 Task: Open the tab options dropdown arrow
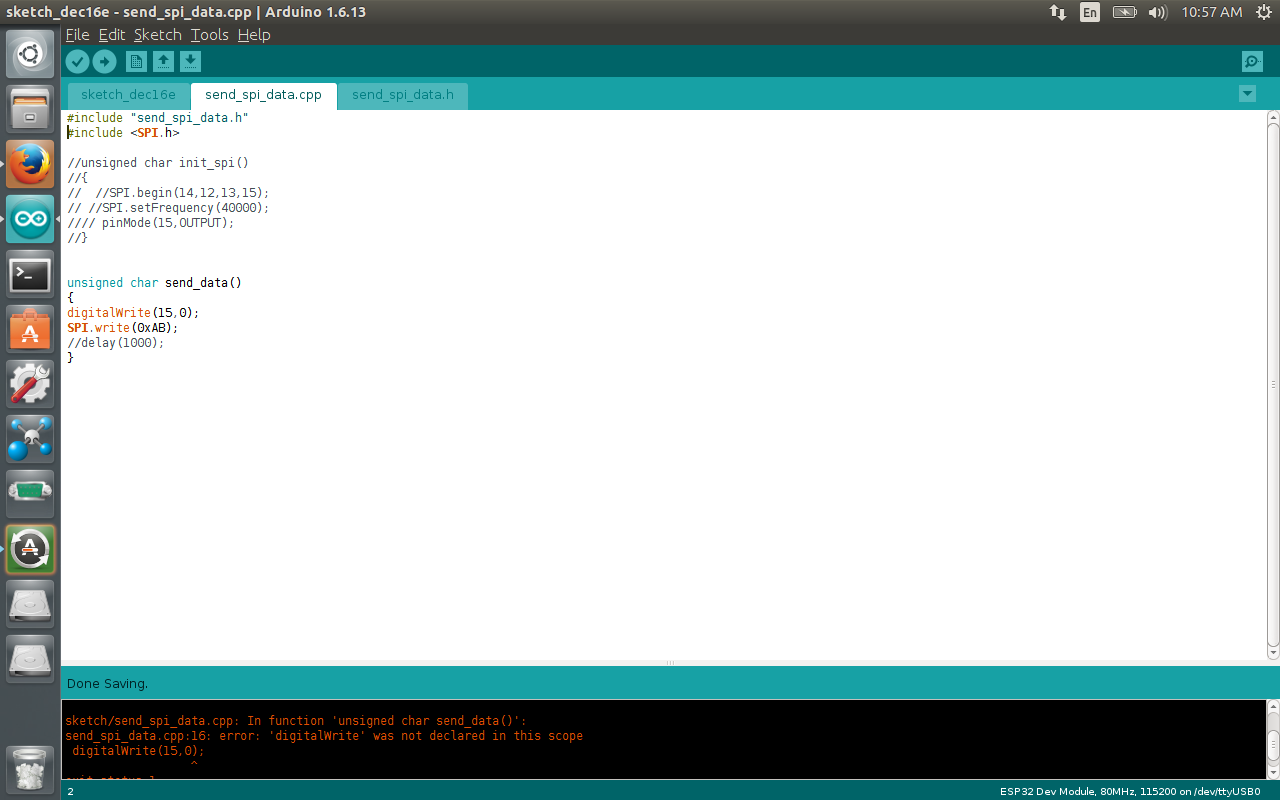[x=1247, y=94]
